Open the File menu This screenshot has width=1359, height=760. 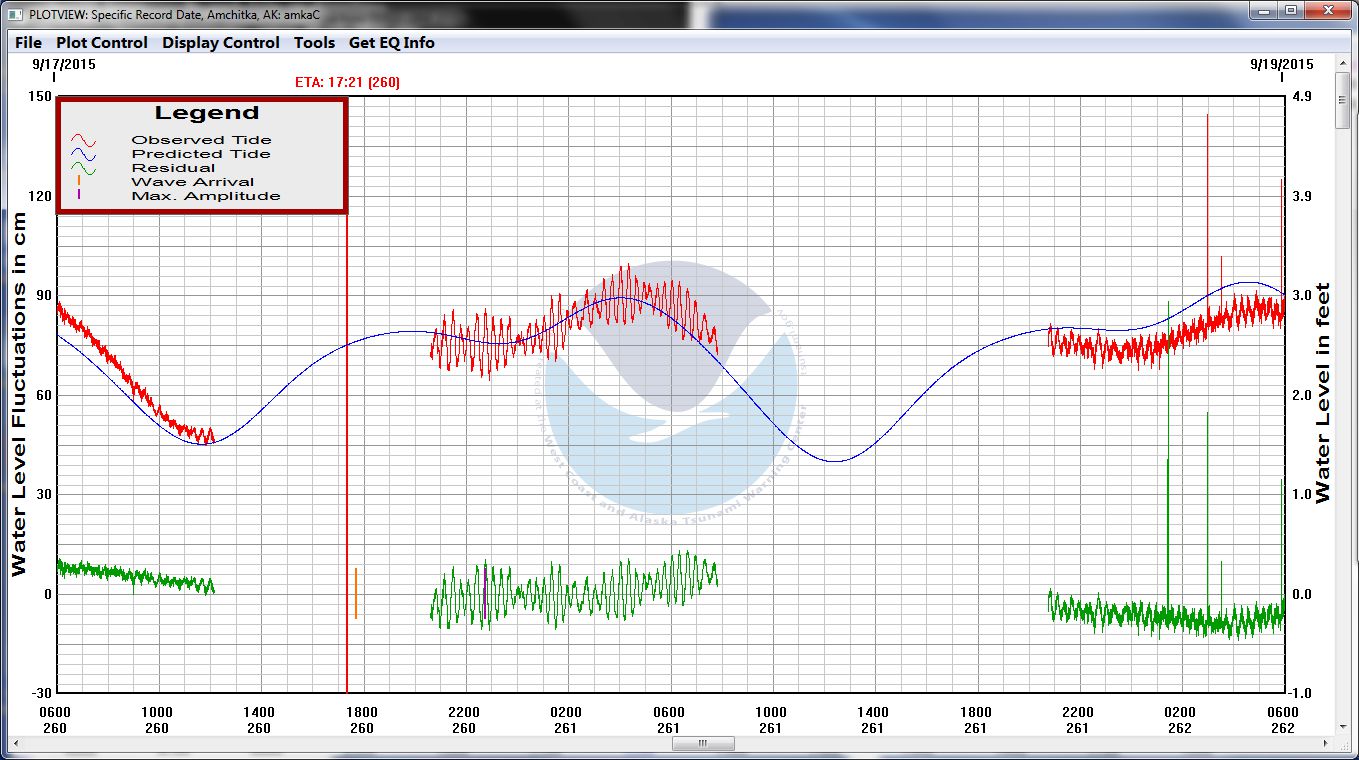28,43
